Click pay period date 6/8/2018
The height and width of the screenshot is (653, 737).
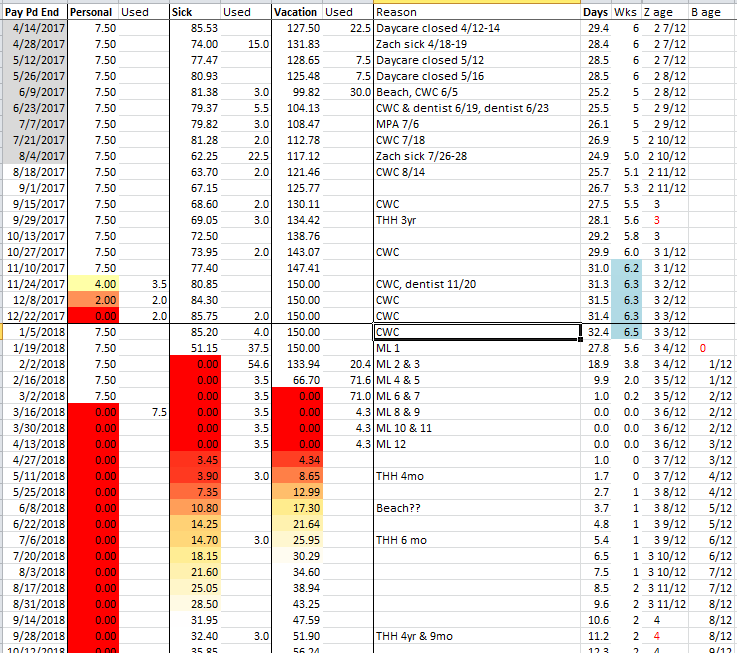click(x=34, y=508)
